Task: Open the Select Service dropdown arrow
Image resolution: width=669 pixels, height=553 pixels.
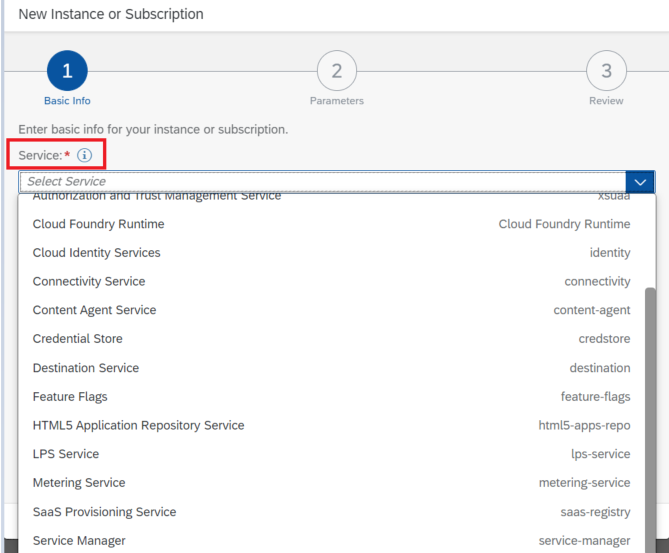Action: click(640, 182)
